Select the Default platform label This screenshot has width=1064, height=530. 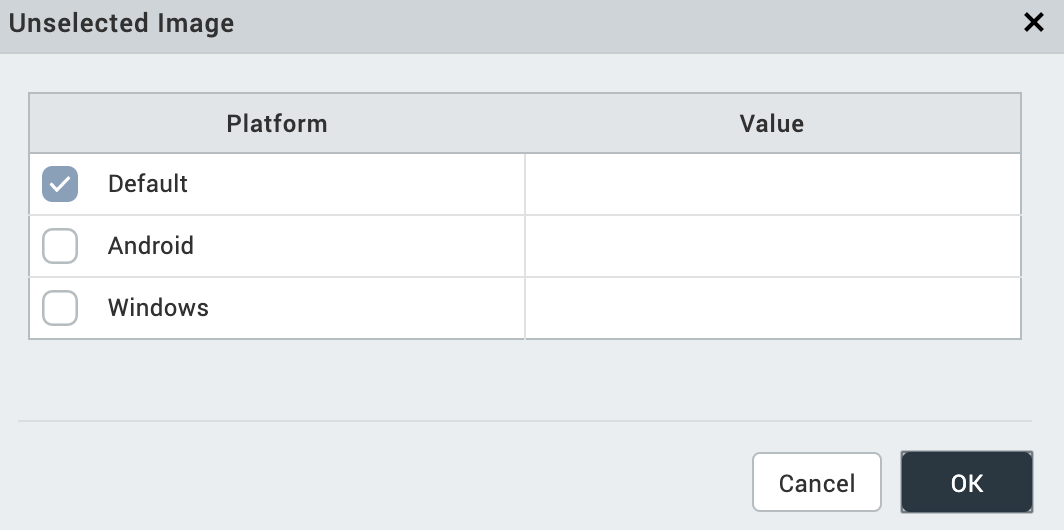click(x=148, y=184)
